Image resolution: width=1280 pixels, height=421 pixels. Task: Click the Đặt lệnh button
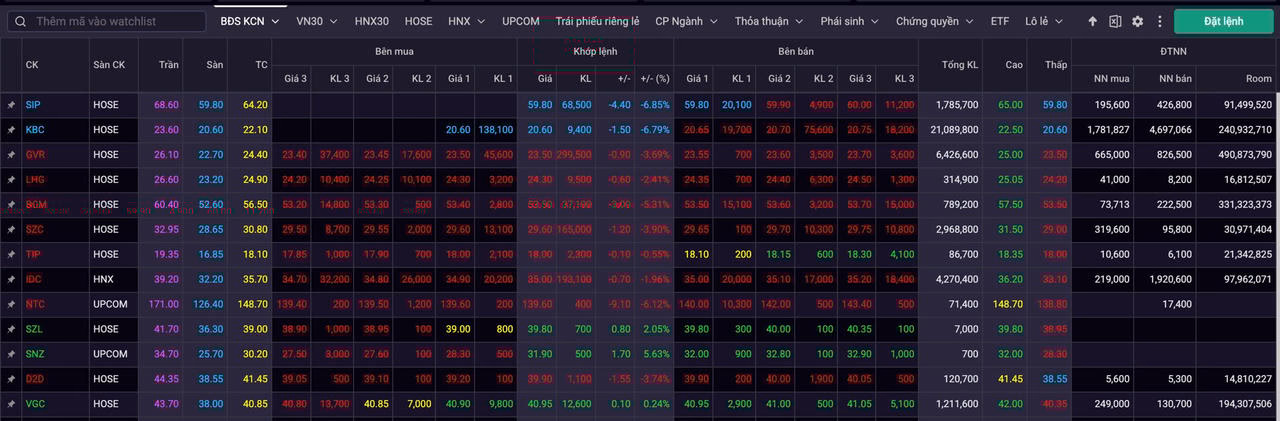tap(1223, 21)
